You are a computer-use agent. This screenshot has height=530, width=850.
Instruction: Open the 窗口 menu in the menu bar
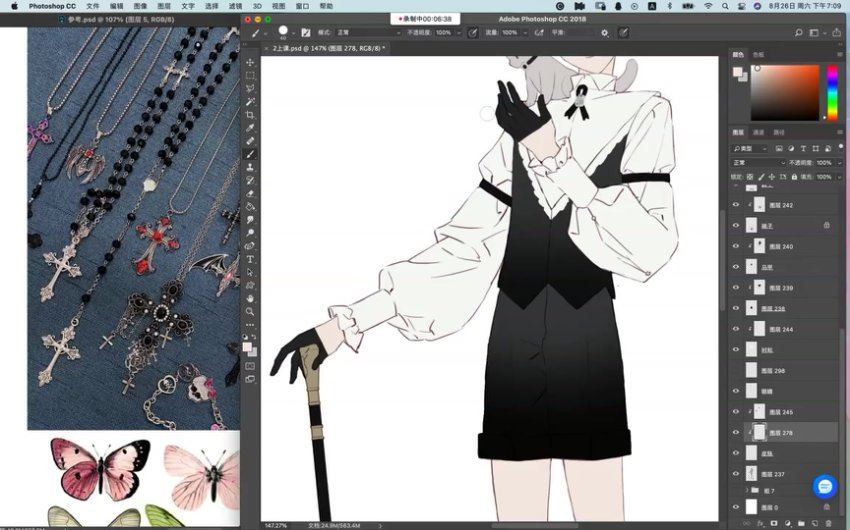[302, 6]
